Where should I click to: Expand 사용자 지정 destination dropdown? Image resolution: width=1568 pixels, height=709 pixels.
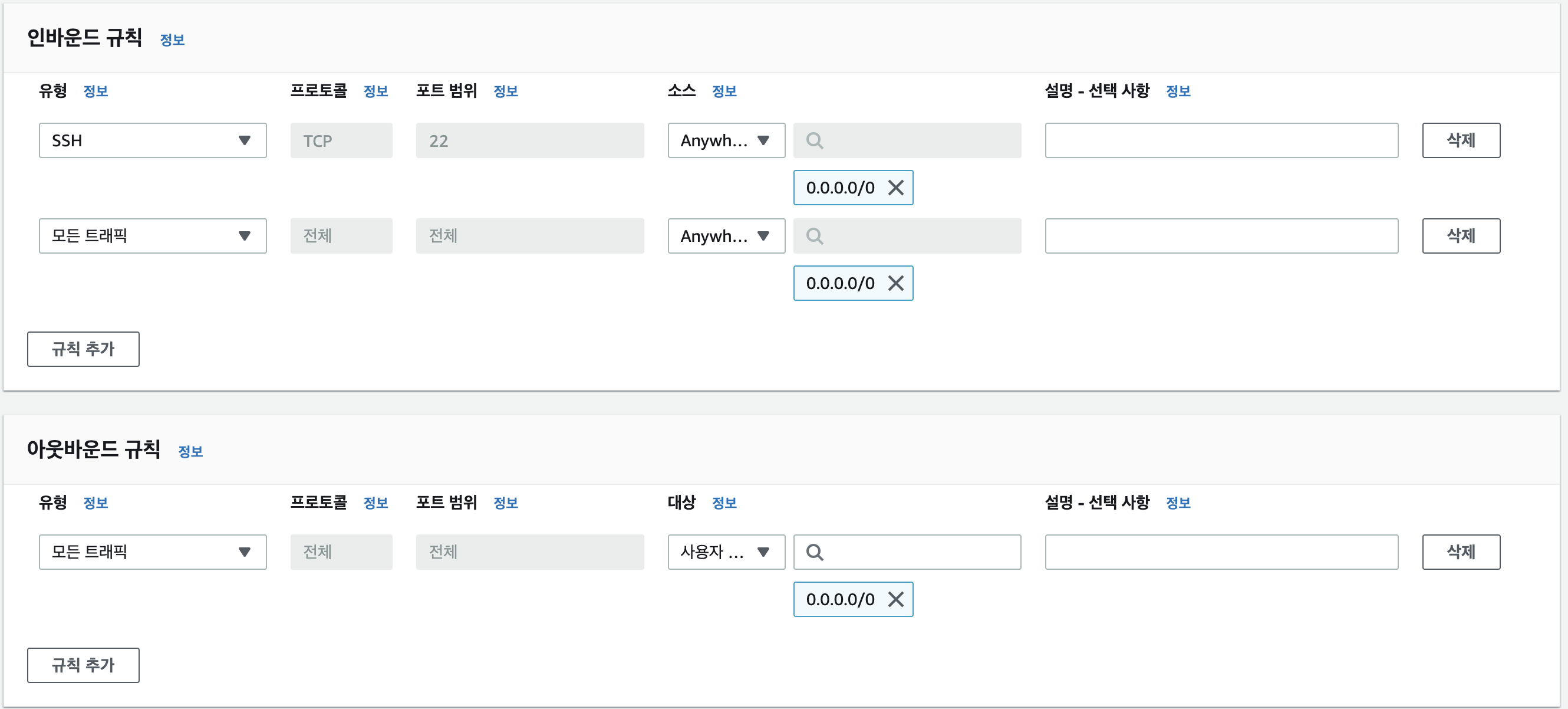click(x=726, y=552)
